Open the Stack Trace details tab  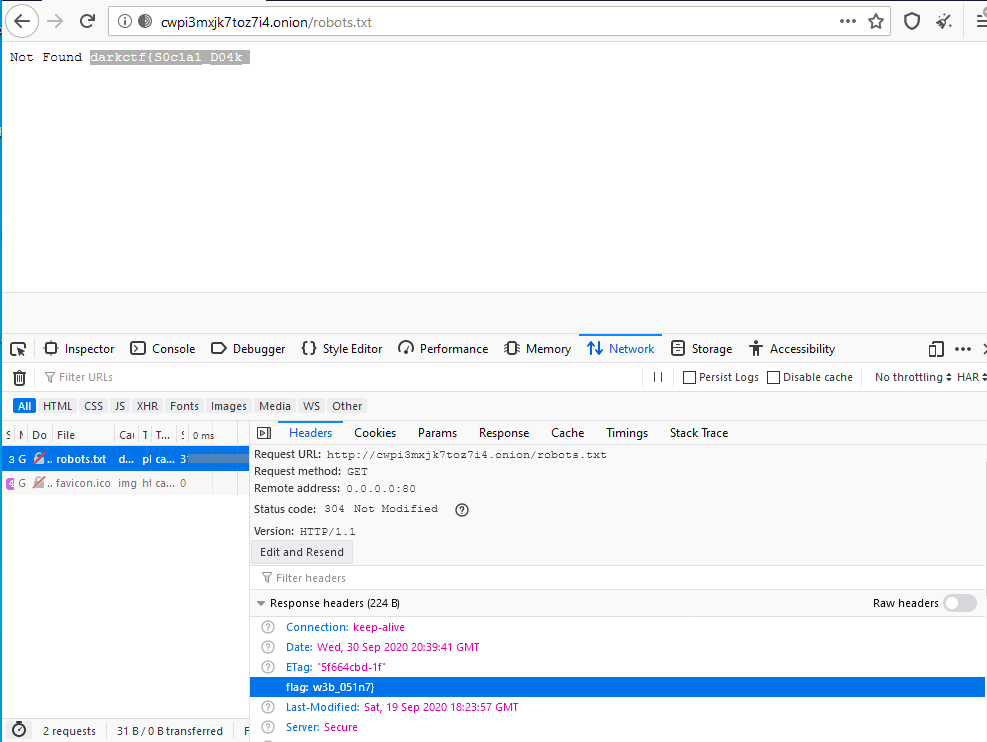pyautogui.click(x=699, y=433)
